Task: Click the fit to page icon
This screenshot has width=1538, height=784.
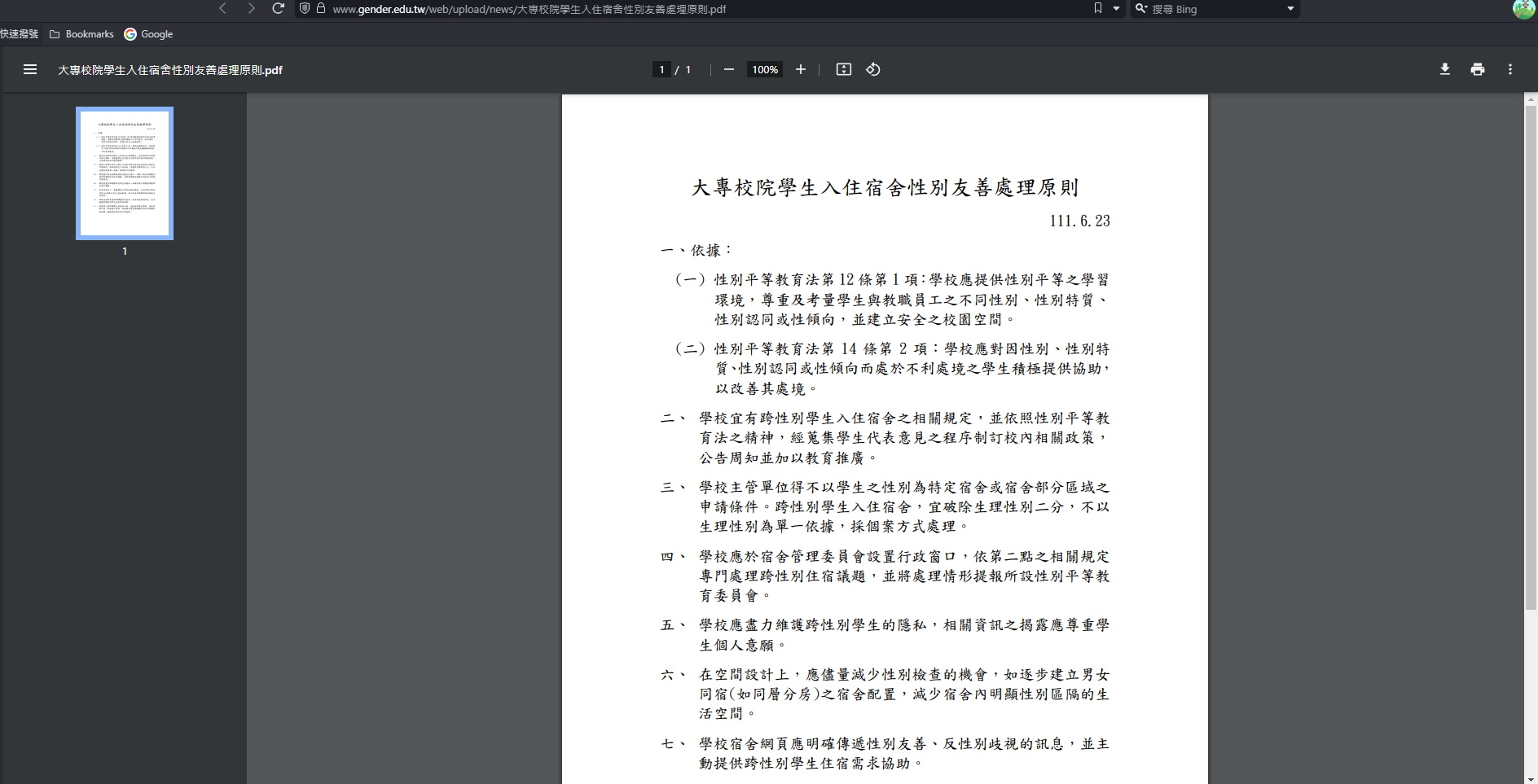Action: click(x=844, y=69)
